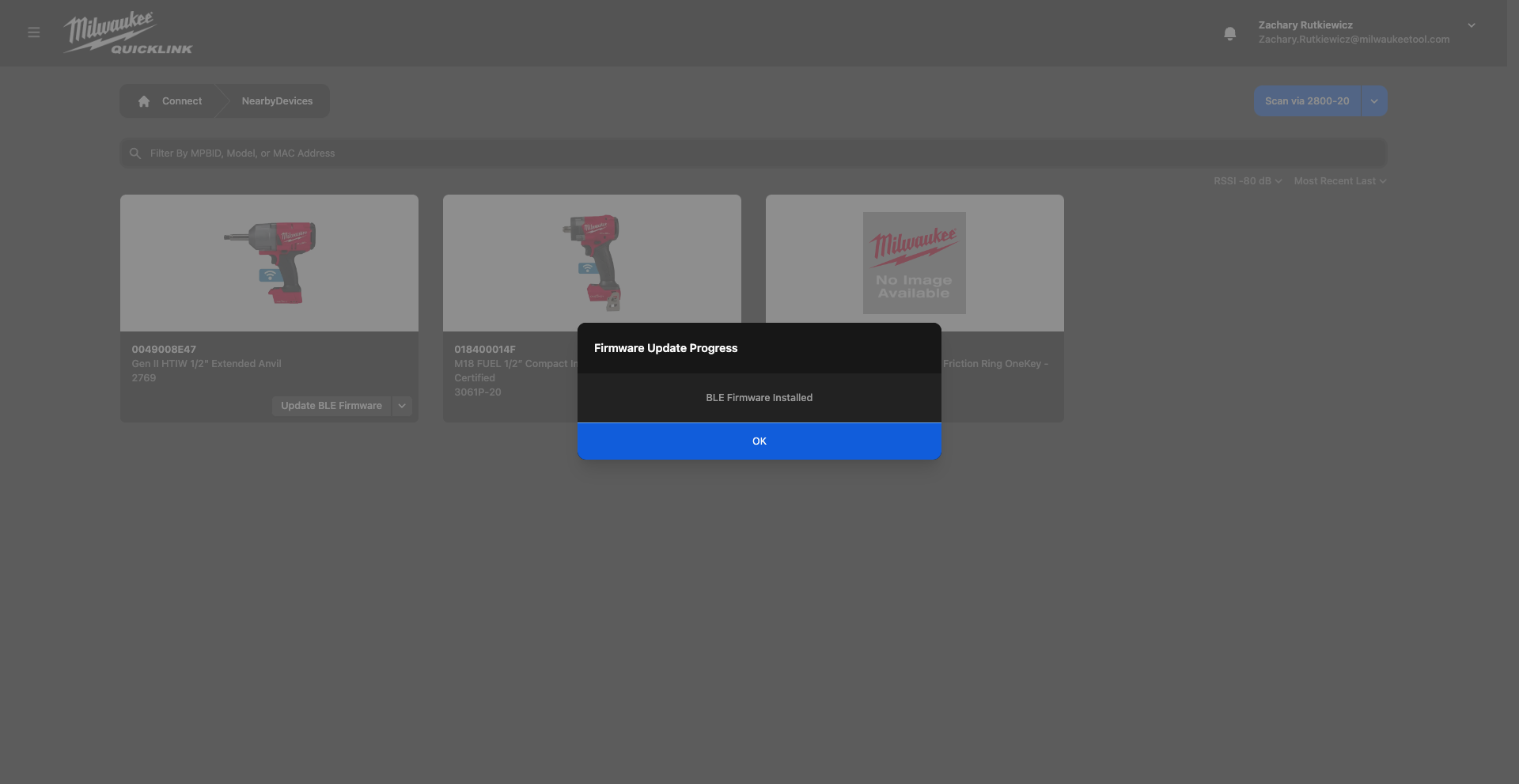Image resolution: width=1519 pixels, height=784 pixels.
Task: Click model number 2769
Action: (x=144, y=378)
